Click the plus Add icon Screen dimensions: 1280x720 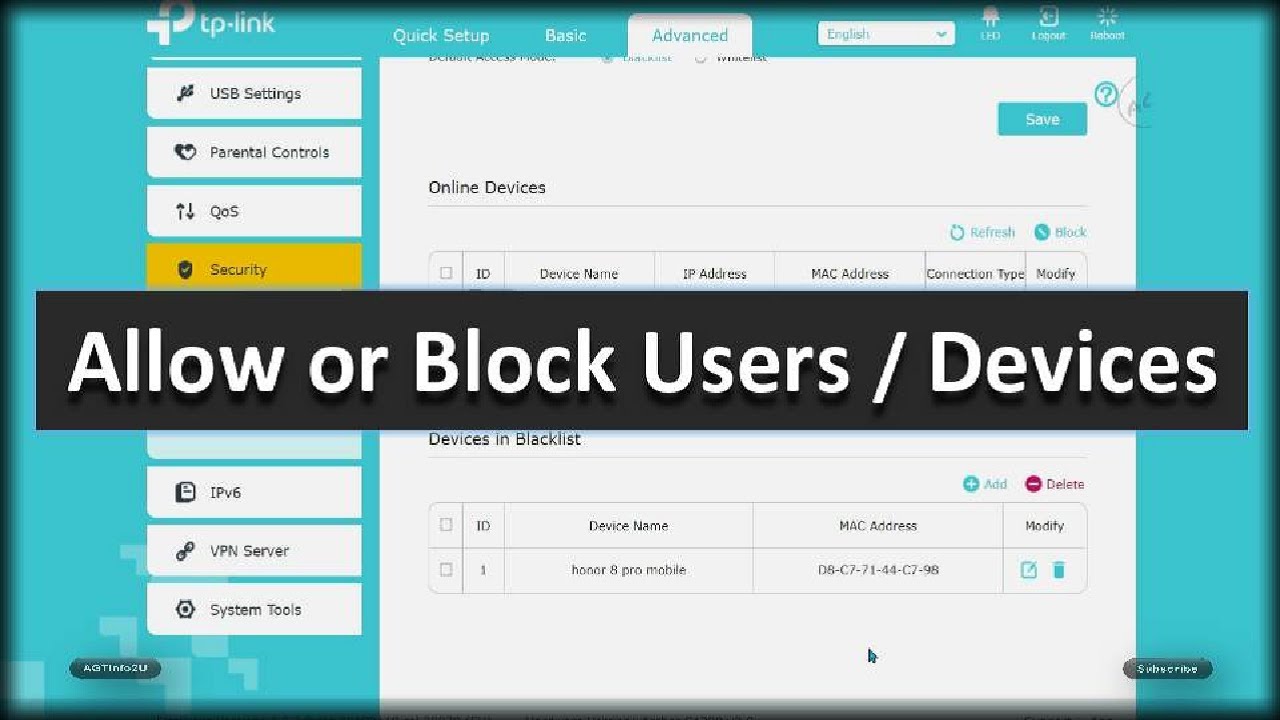click(971, 484)
